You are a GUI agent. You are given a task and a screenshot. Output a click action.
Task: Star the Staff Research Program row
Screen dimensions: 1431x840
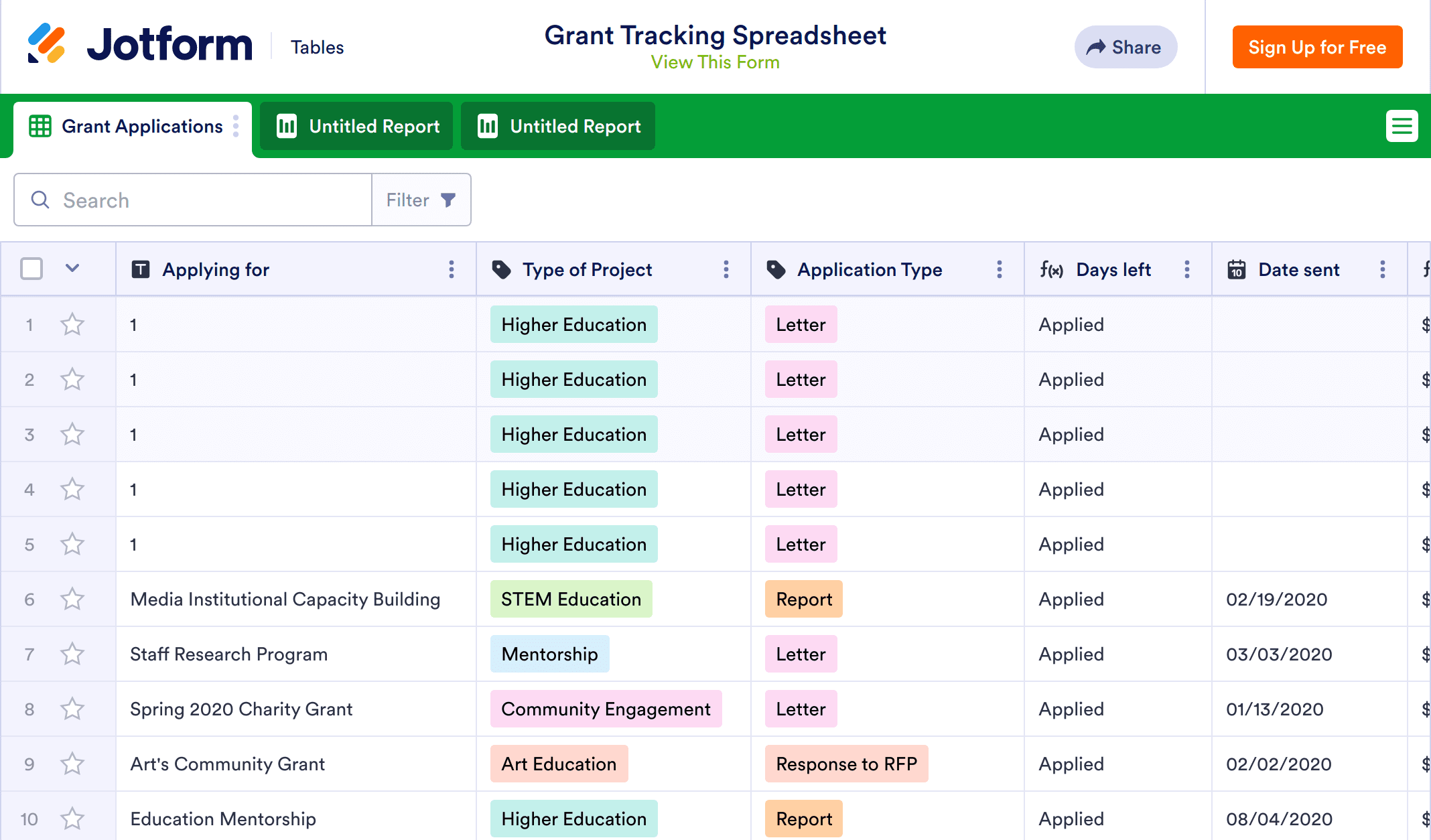pyautogui.click(x=72, y=654)
